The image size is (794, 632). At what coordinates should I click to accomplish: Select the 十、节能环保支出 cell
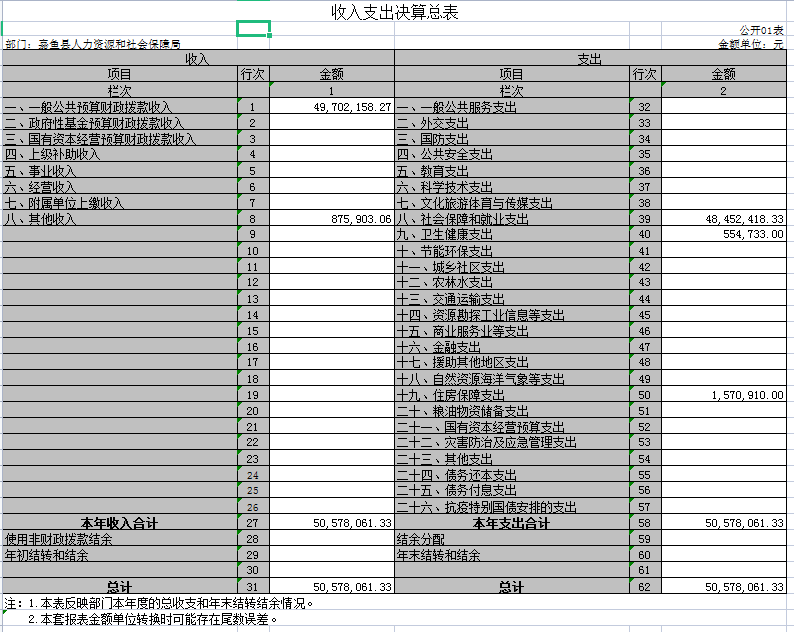(x=511, y=251)
